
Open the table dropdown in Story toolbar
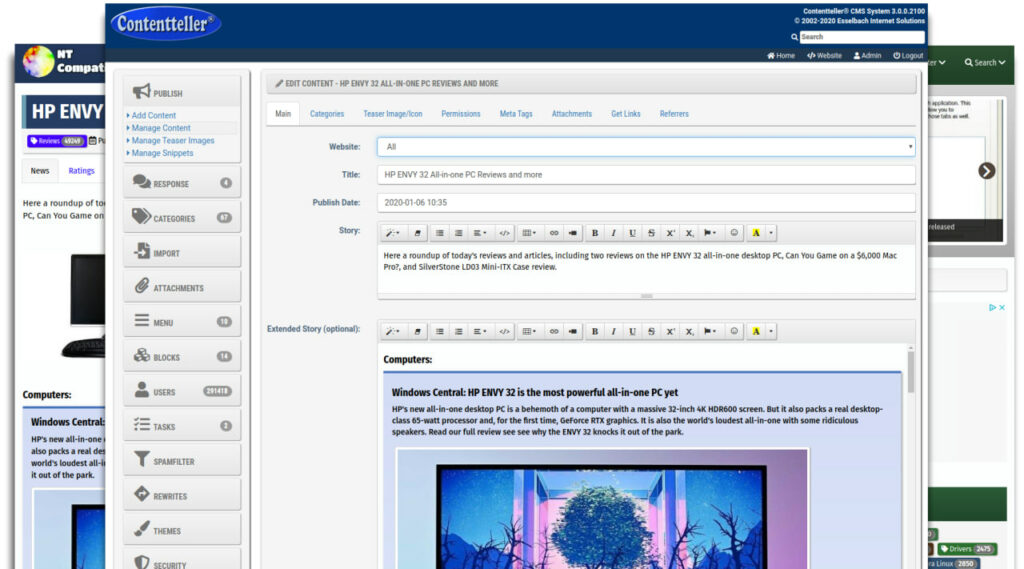pyautogui.click(x=529, y=233)
